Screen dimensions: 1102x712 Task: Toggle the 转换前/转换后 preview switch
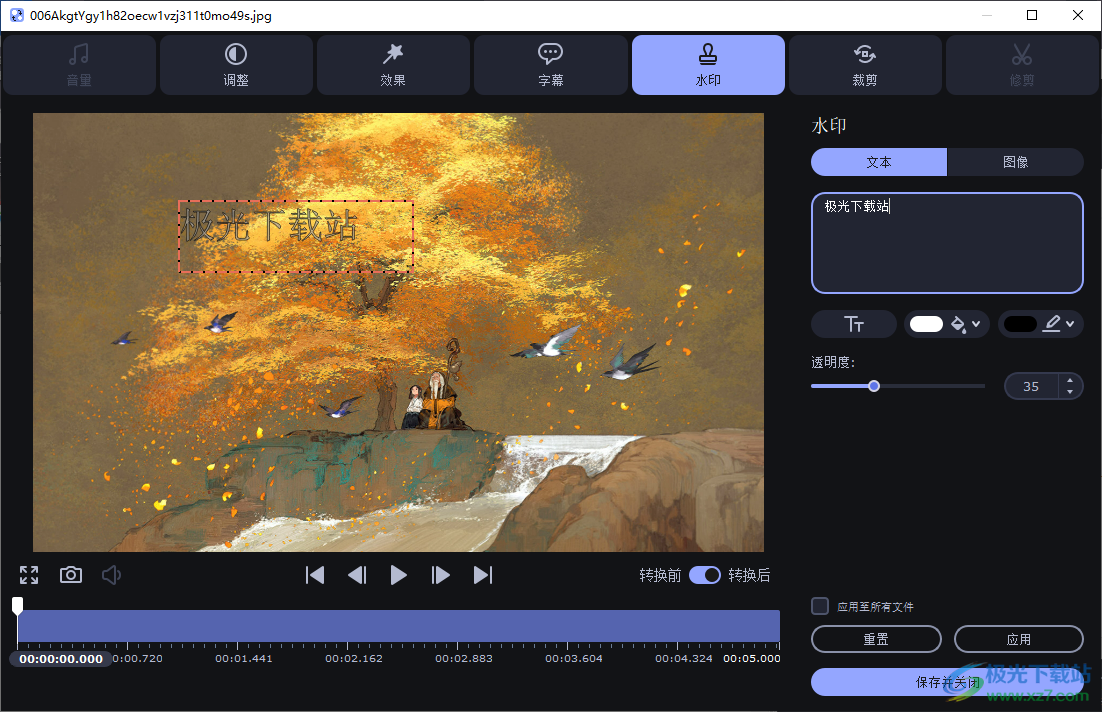(x=704, y=575)
